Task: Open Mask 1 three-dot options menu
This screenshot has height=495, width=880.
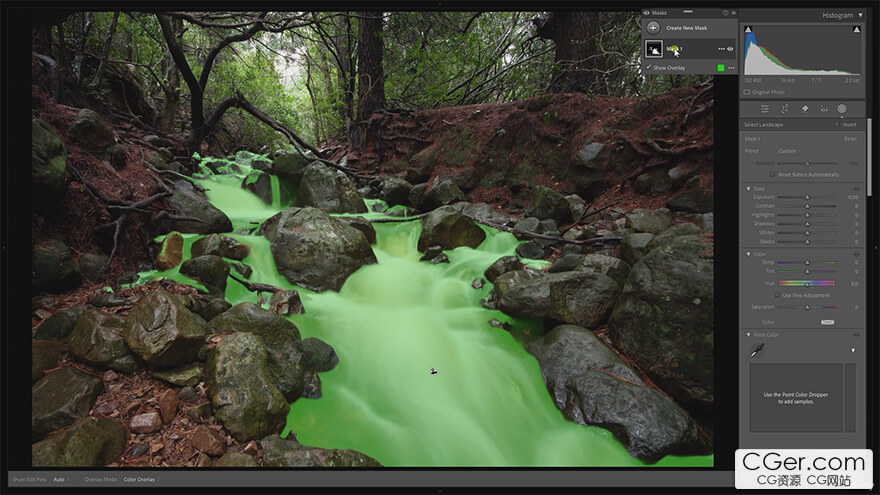Action: (721, 49)
